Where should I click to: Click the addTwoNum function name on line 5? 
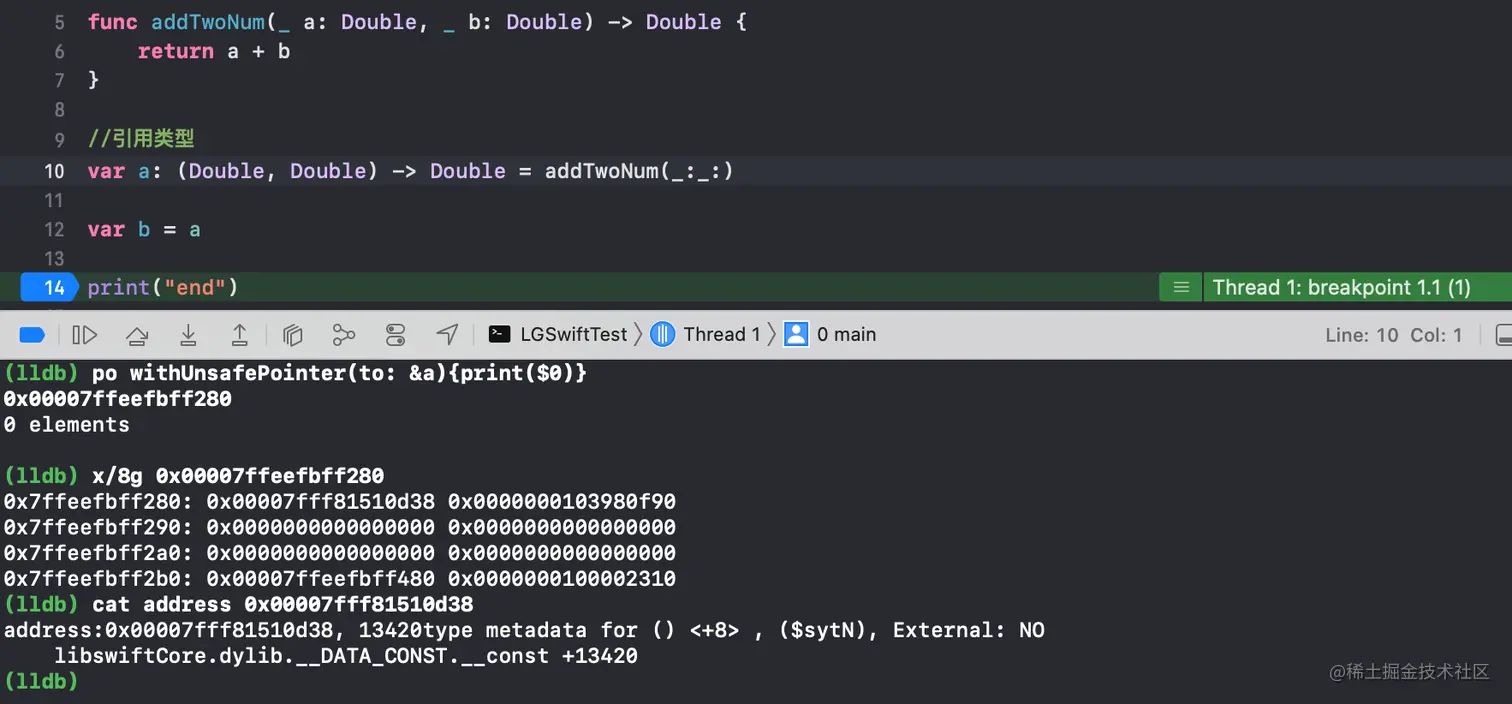(208, 22)
